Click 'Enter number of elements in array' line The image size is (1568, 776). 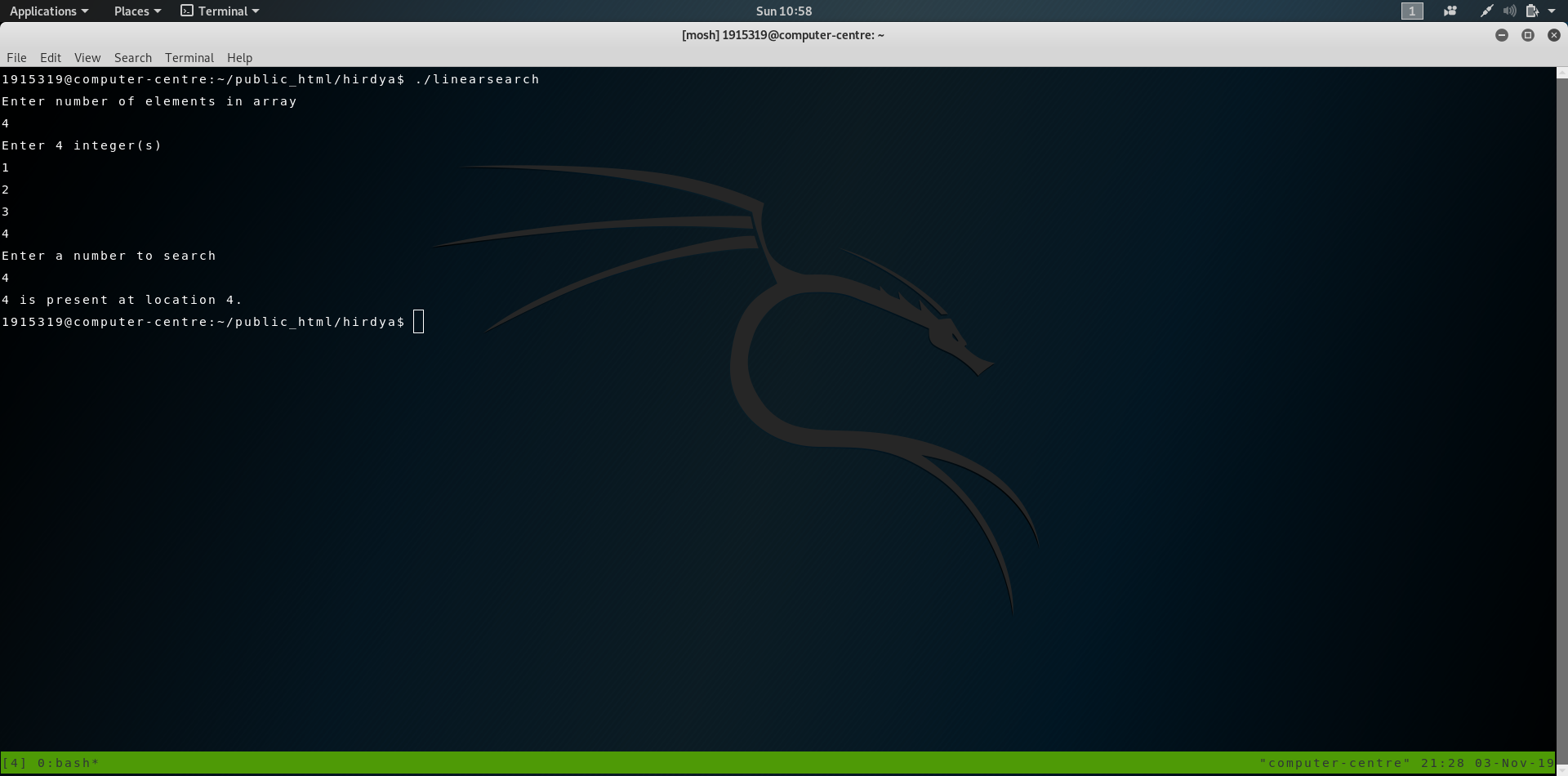click(149, 101)
